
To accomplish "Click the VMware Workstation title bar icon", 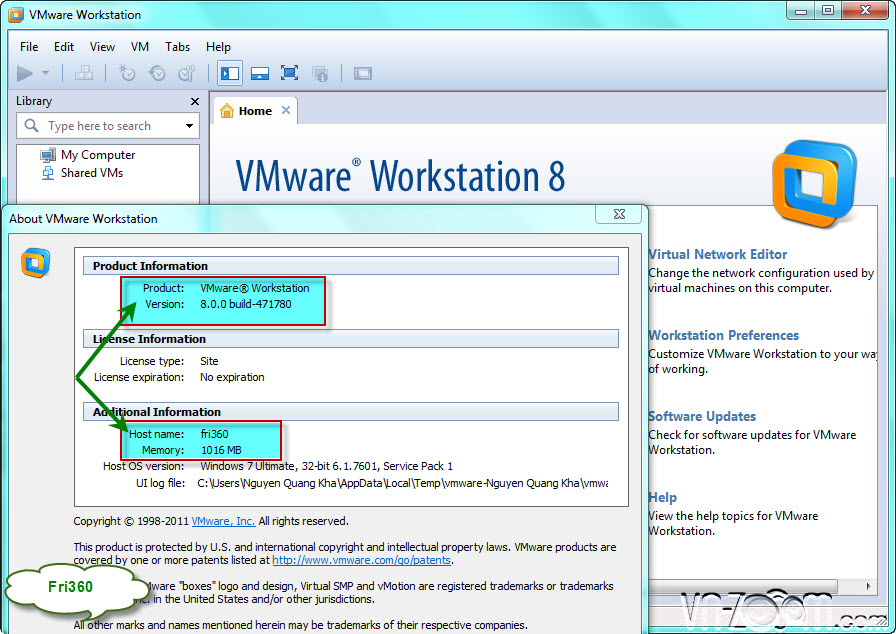I will 16,15.
